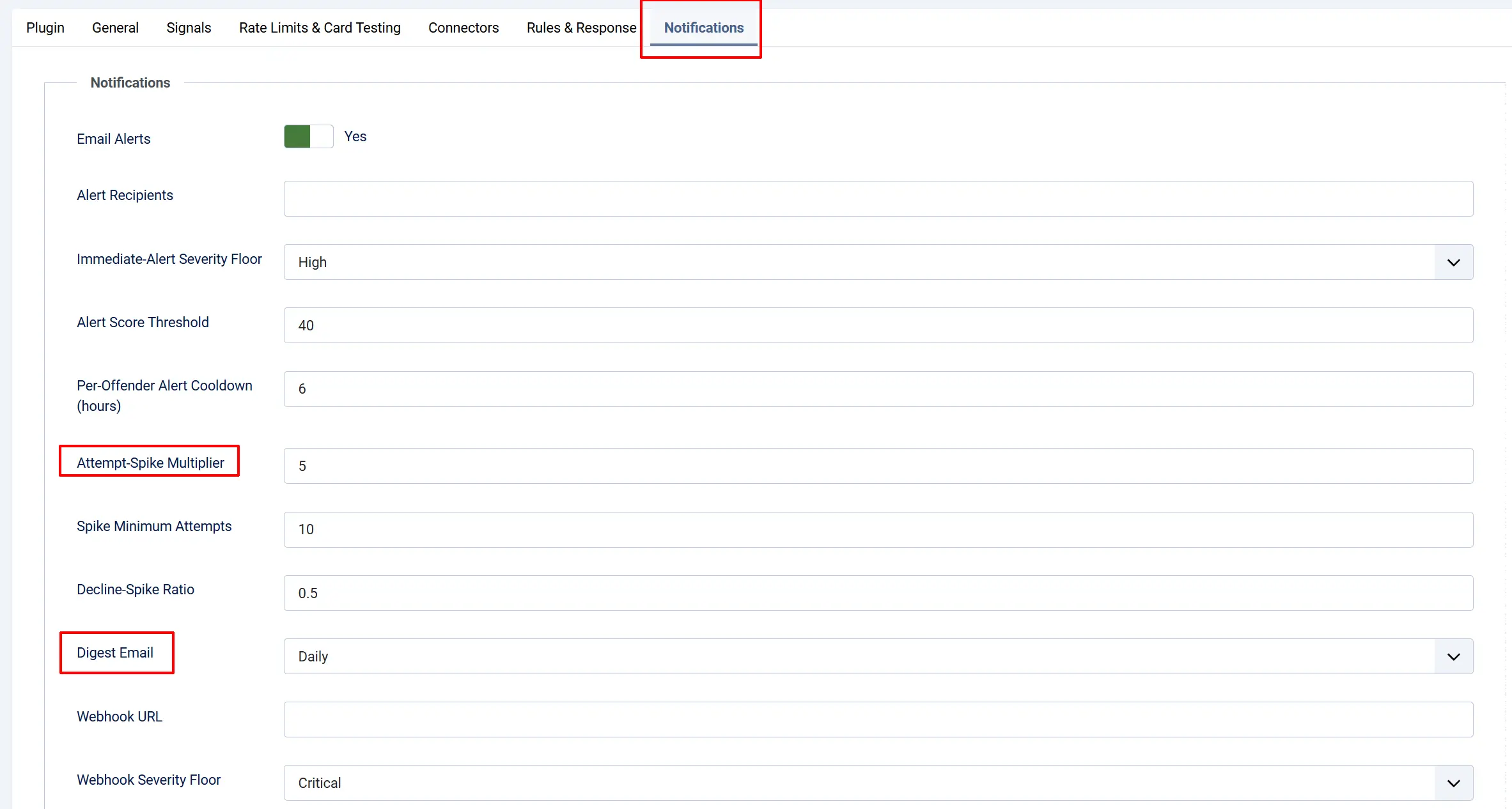Click the Alert Recipients input field
Image resolution: width=1512 pixels, height=809 pixels.
click(x=878, y=199)
